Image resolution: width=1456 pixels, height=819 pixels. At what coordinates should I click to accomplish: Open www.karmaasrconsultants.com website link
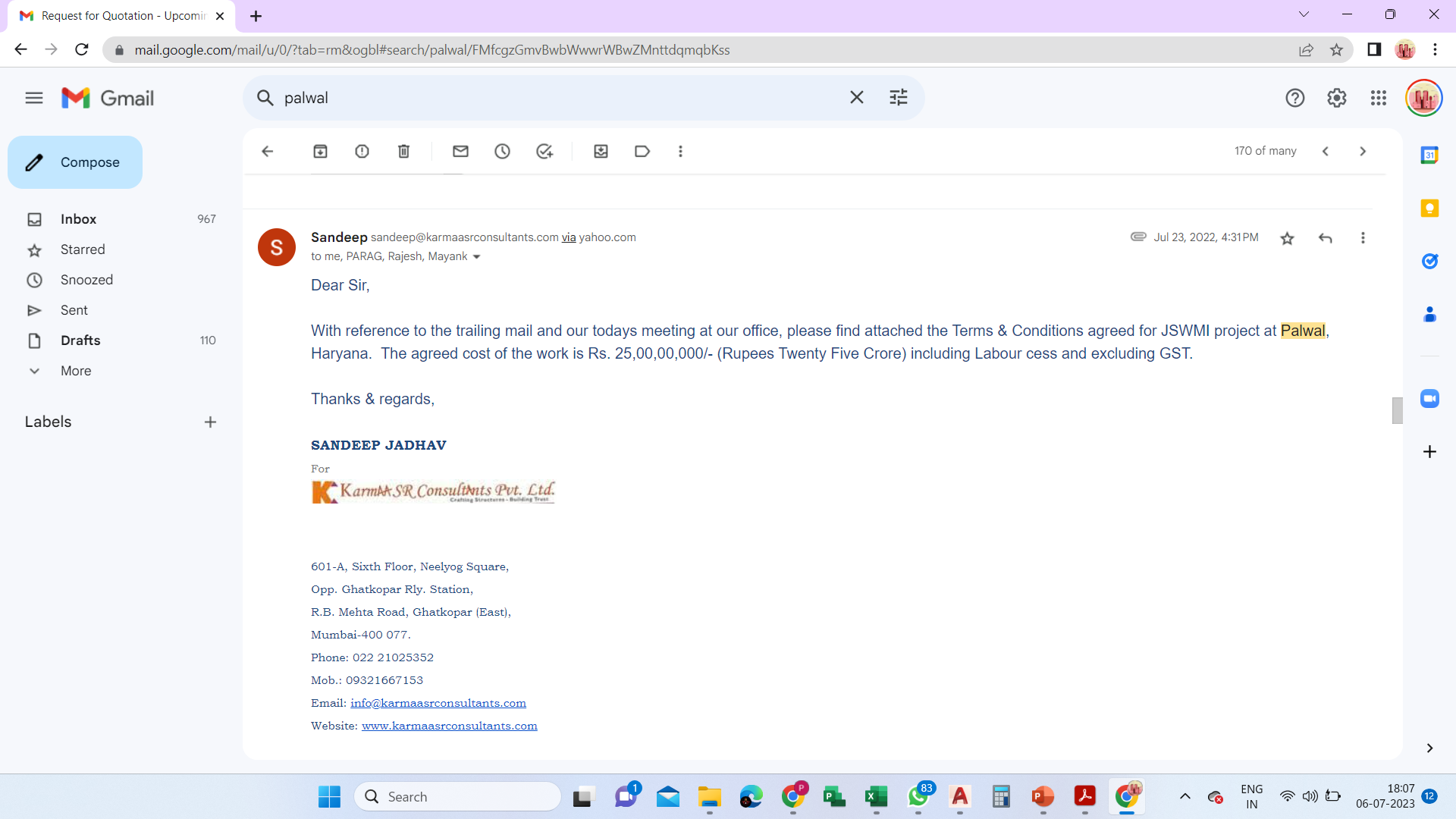(449, 726)
